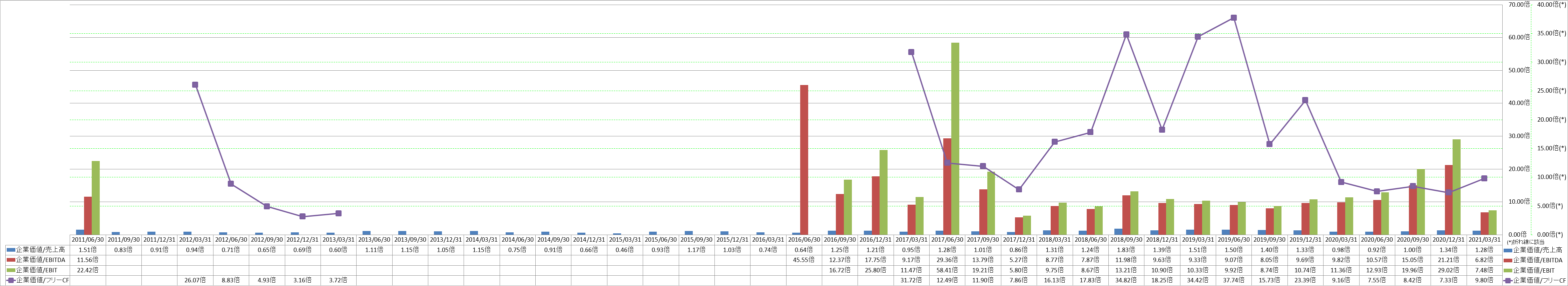Click the 21.21倍 EBITDA cell
Viewport: 1568px width, 286px height.
pos(1448,260)
